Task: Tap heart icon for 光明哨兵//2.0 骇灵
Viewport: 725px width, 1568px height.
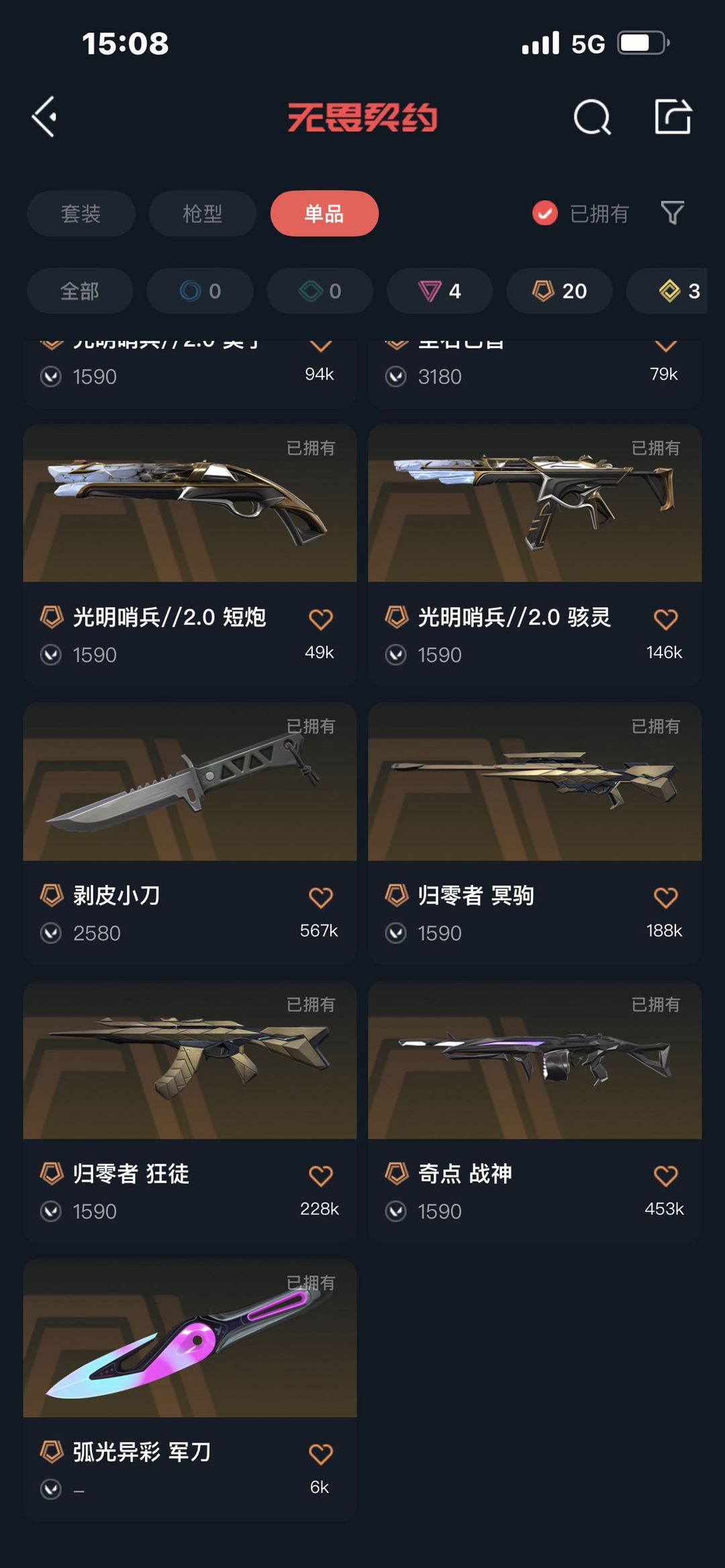Action: pos(666,619)
